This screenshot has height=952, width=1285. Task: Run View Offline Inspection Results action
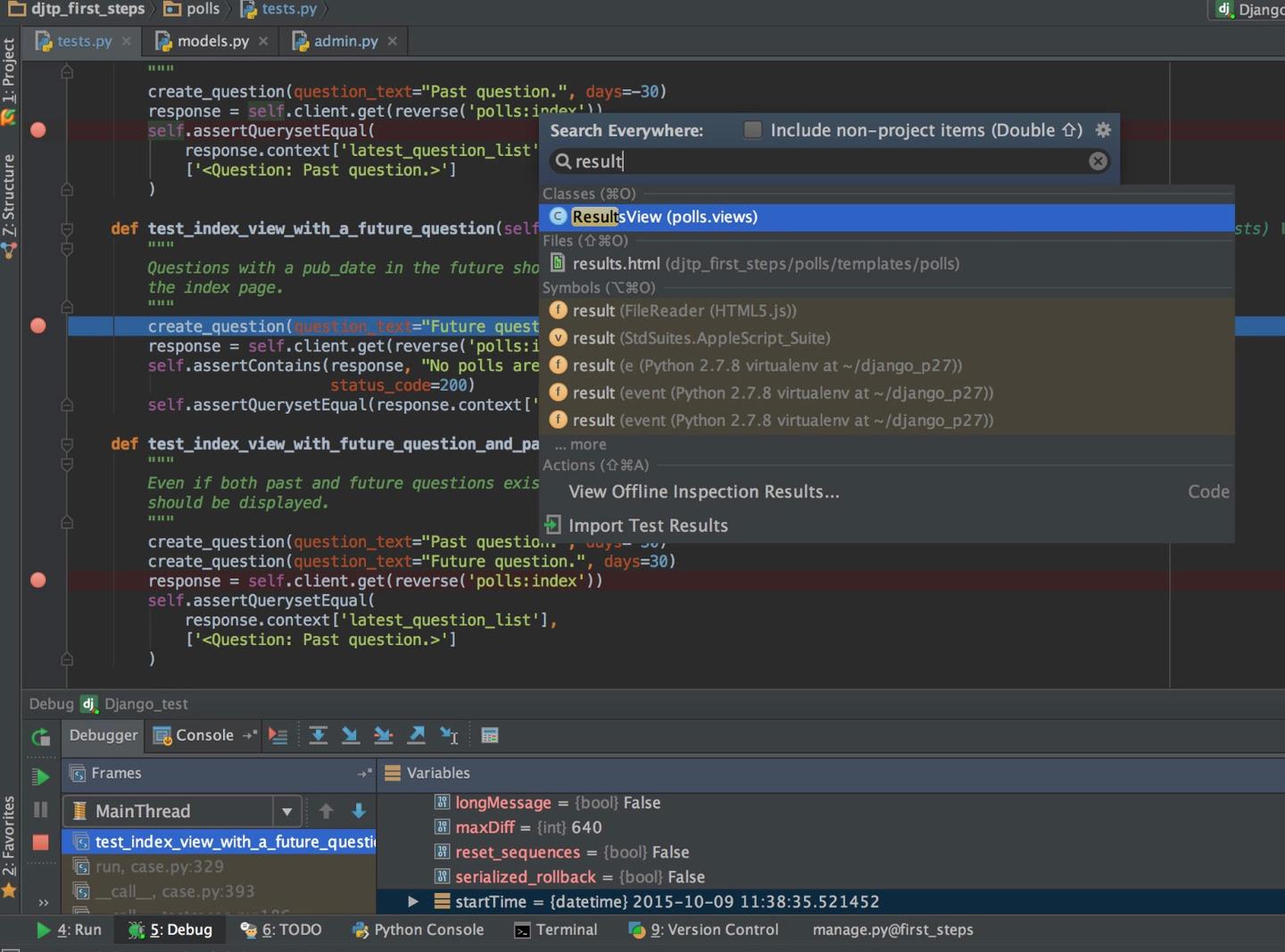pos(704,491)
